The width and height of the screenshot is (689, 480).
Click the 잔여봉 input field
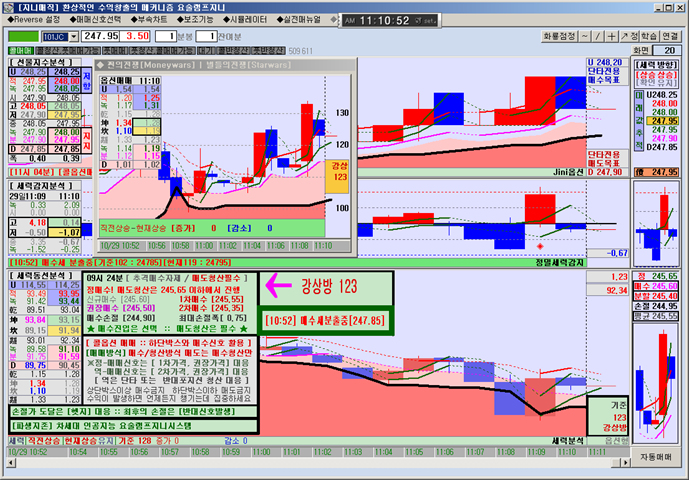(206, 36)
